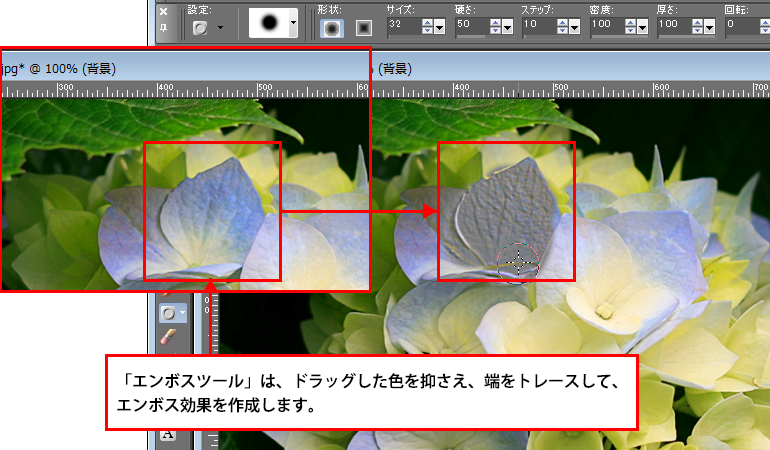The height and width of the screenshot is (450, 770).
Task: Click the サイズ value field showing 32
Action: pos(404,25)
